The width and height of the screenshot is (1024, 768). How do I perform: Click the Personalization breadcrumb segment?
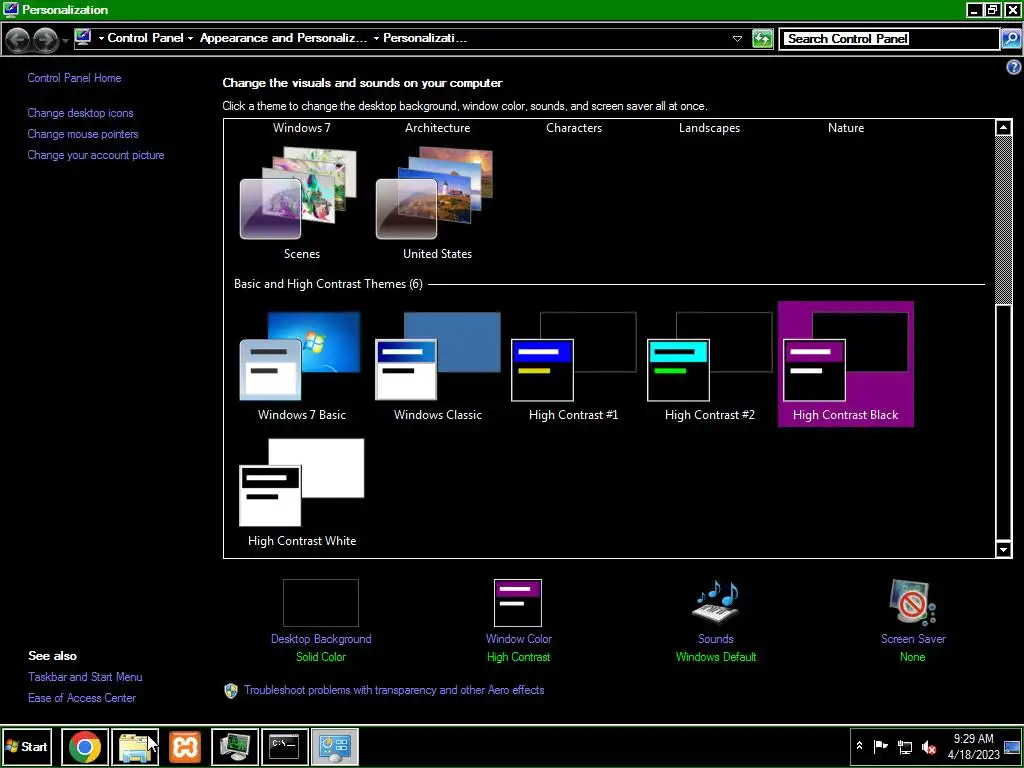click(425, 38)
